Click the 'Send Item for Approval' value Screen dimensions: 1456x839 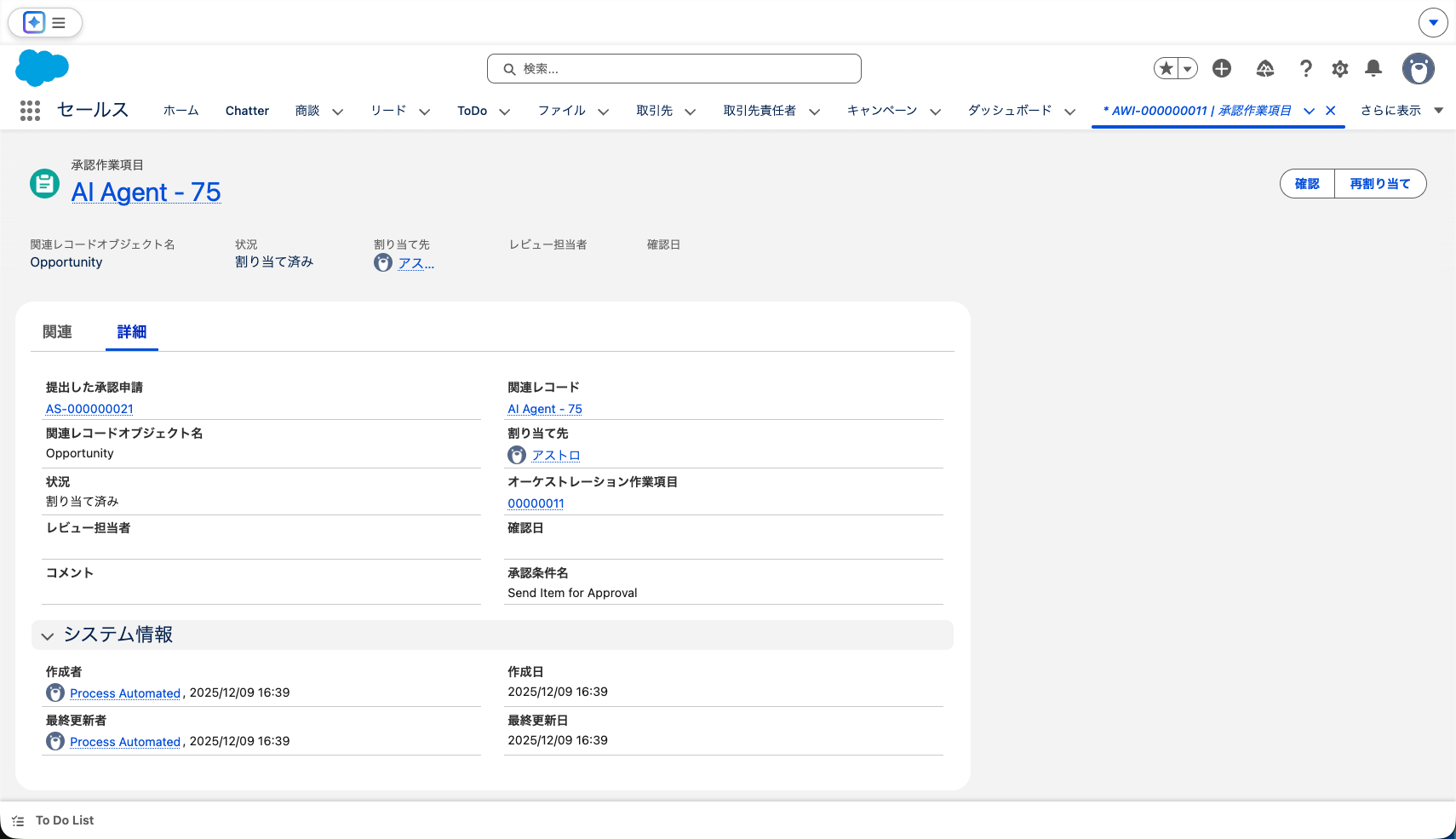tap(572, 593)
